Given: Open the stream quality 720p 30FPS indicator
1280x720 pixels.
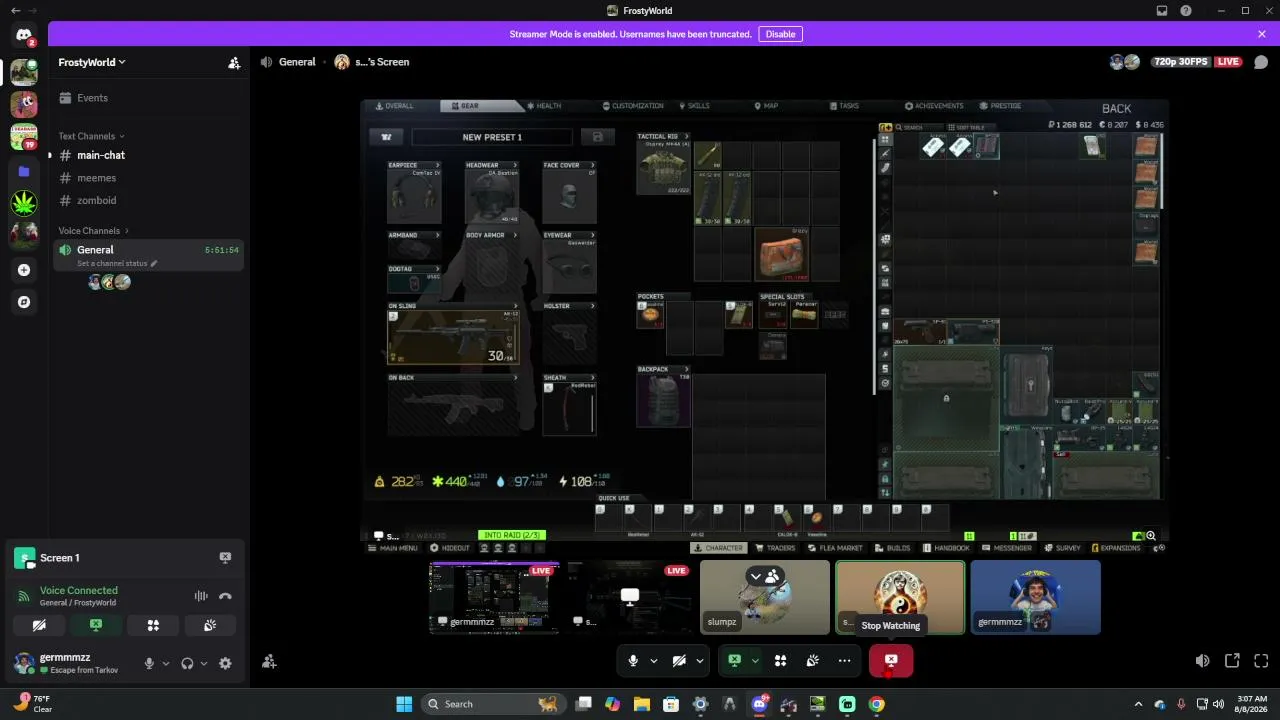Looking at the screenshot, I should tap(1182, 62).
